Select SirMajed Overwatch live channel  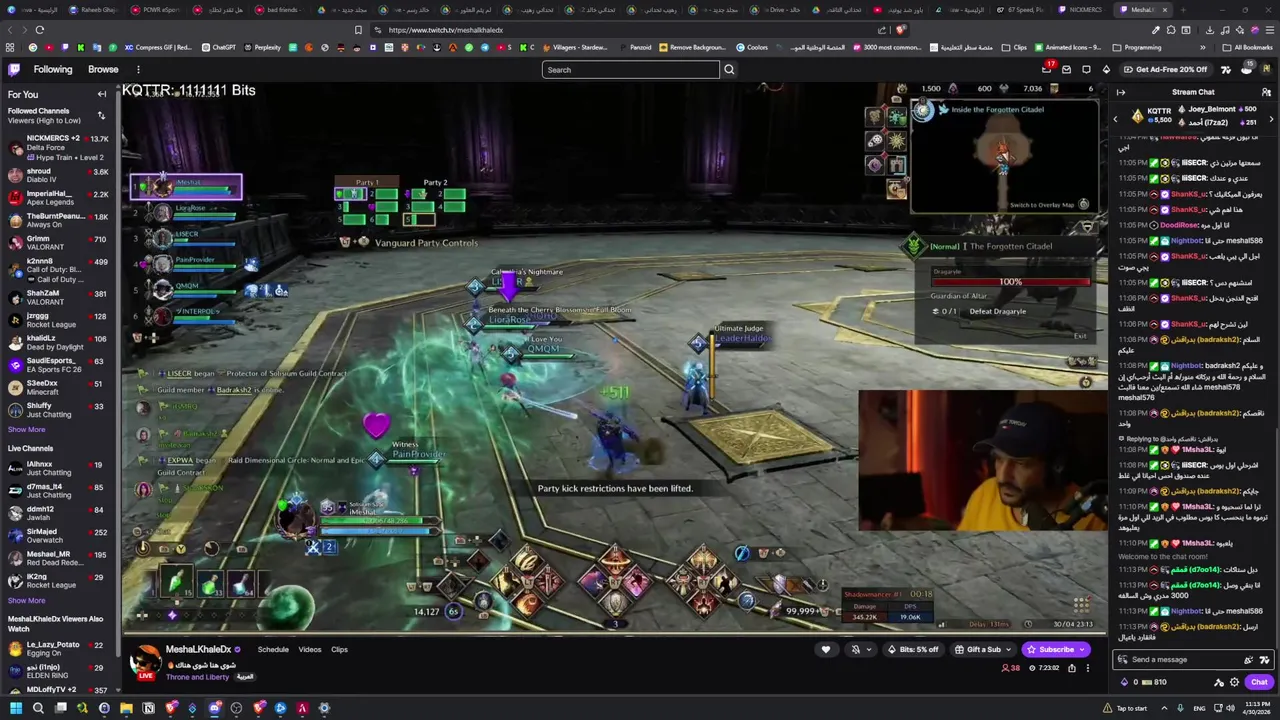58,536
